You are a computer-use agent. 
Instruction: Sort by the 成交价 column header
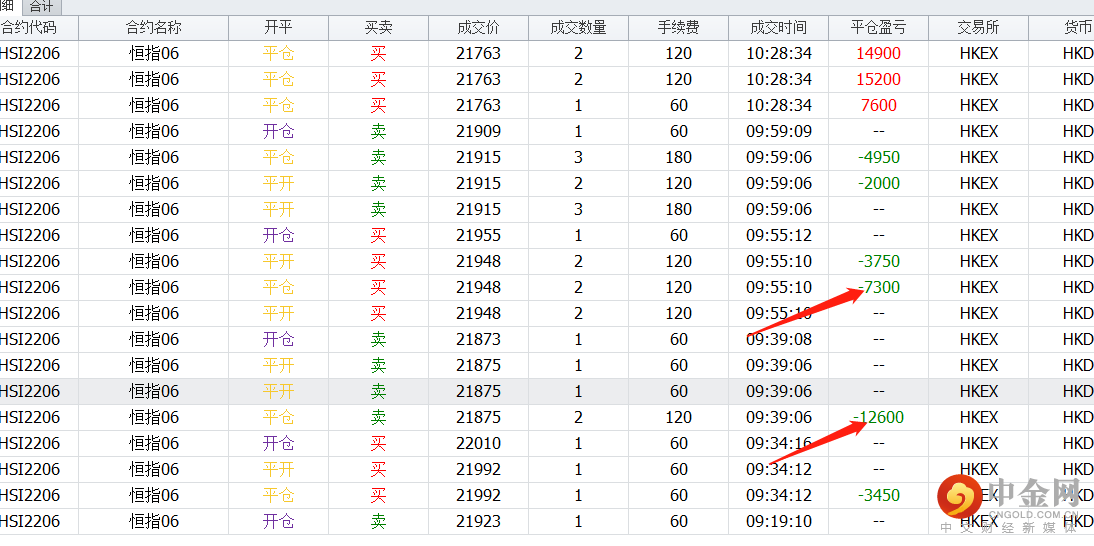pyautogui.click(x=479, y=28)
